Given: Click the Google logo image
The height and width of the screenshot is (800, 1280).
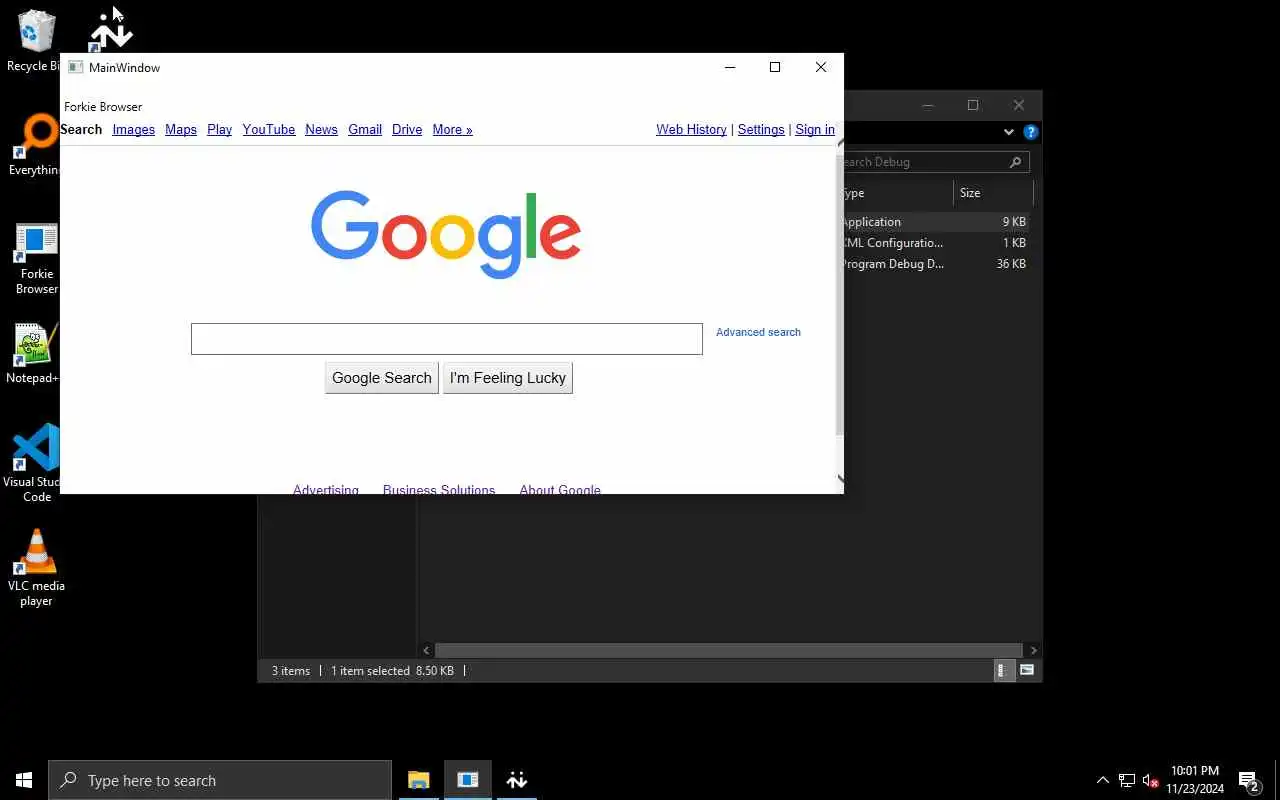Looking at the screenshot, I should point(446,234).
